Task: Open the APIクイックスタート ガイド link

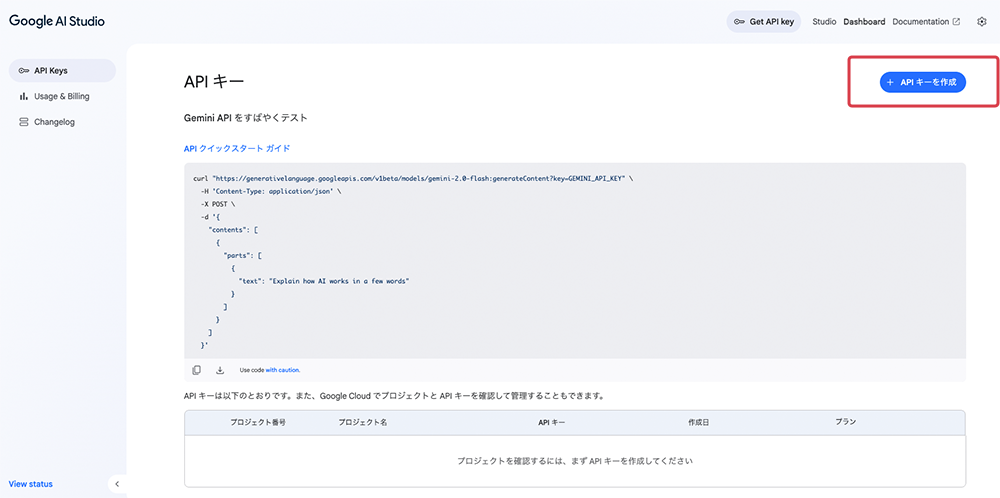Action: tap(237, 149)
